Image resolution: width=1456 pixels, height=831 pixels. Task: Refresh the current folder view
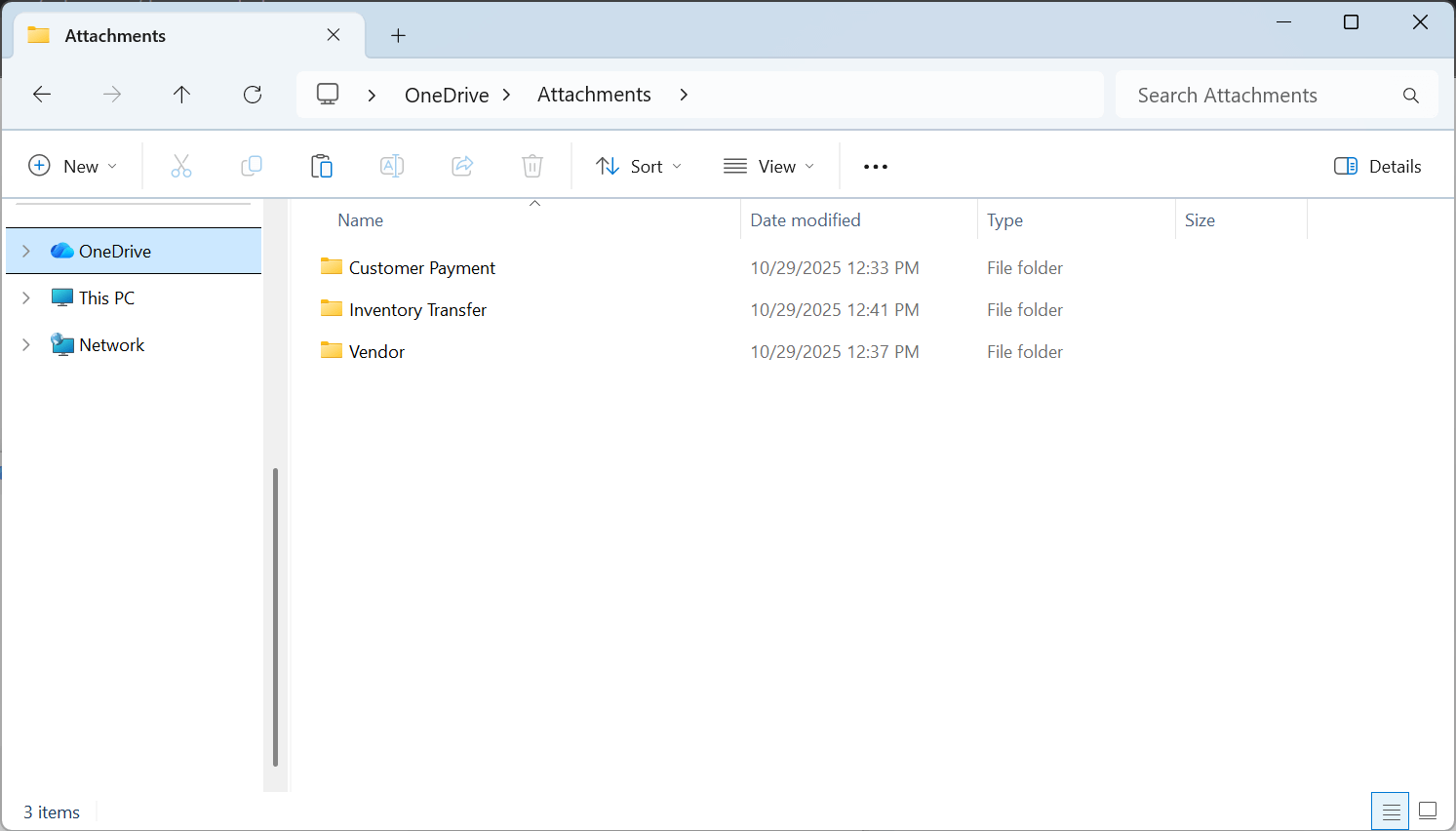253,95
